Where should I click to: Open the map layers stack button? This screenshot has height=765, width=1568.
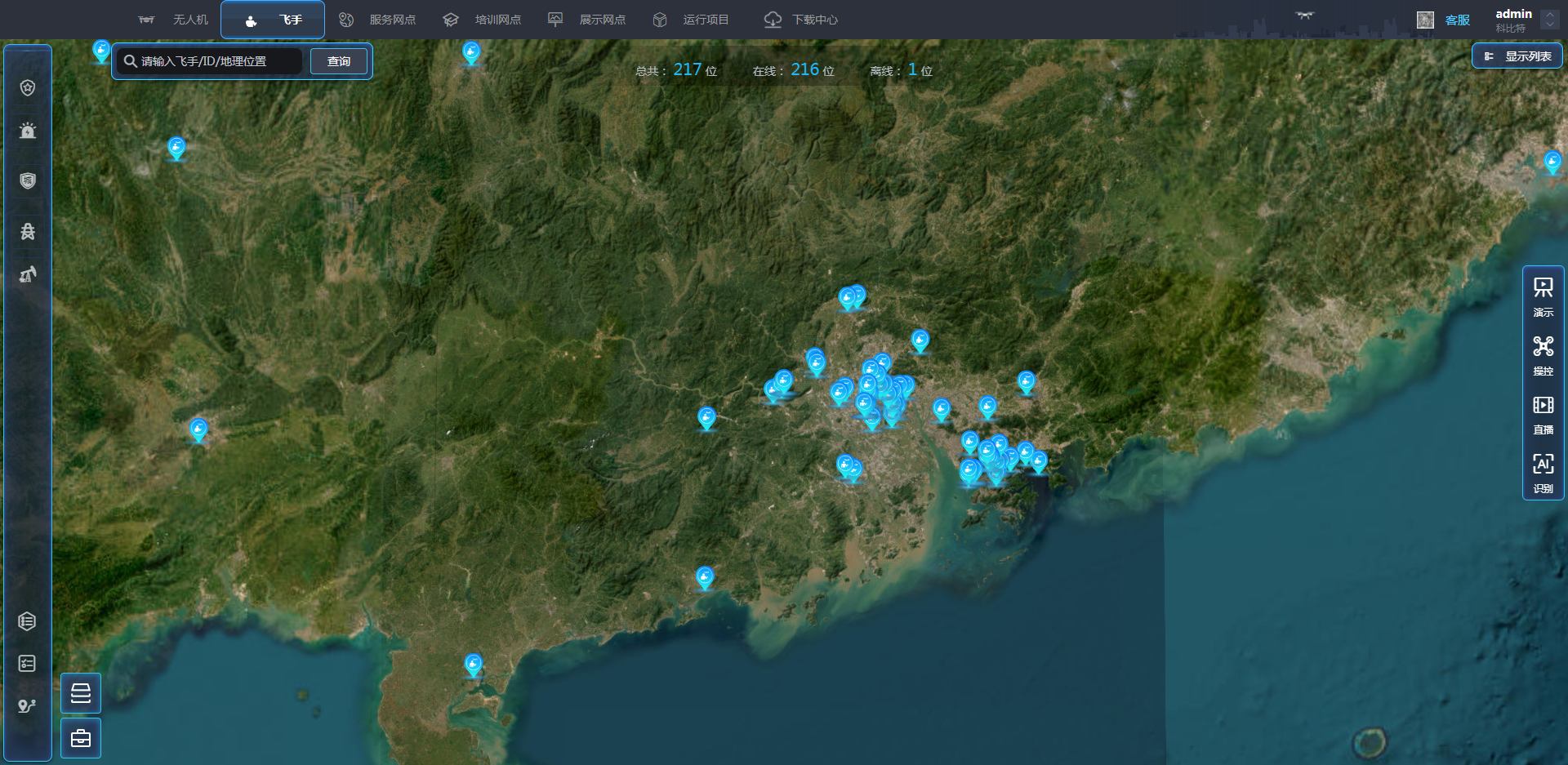(81, 693)
